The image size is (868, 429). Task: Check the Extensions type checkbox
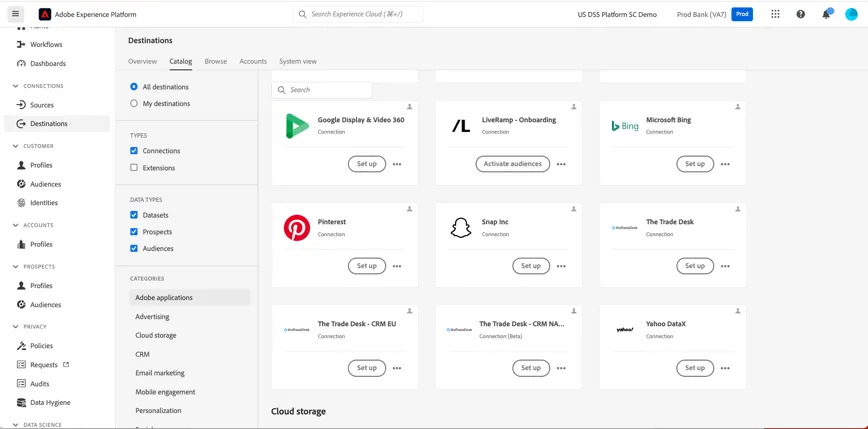(x=133, y=168)
